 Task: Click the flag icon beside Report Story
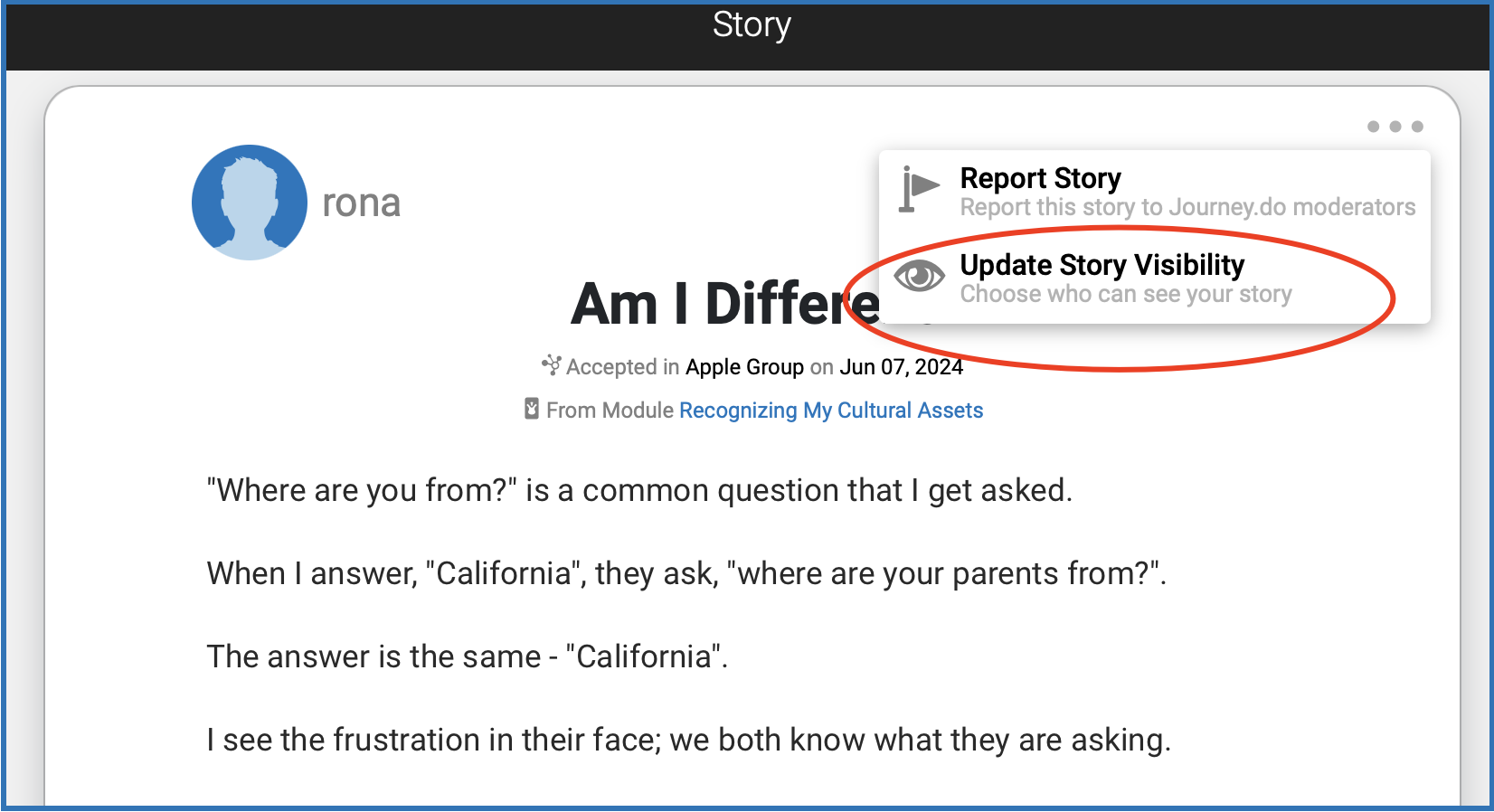point(919,189)
